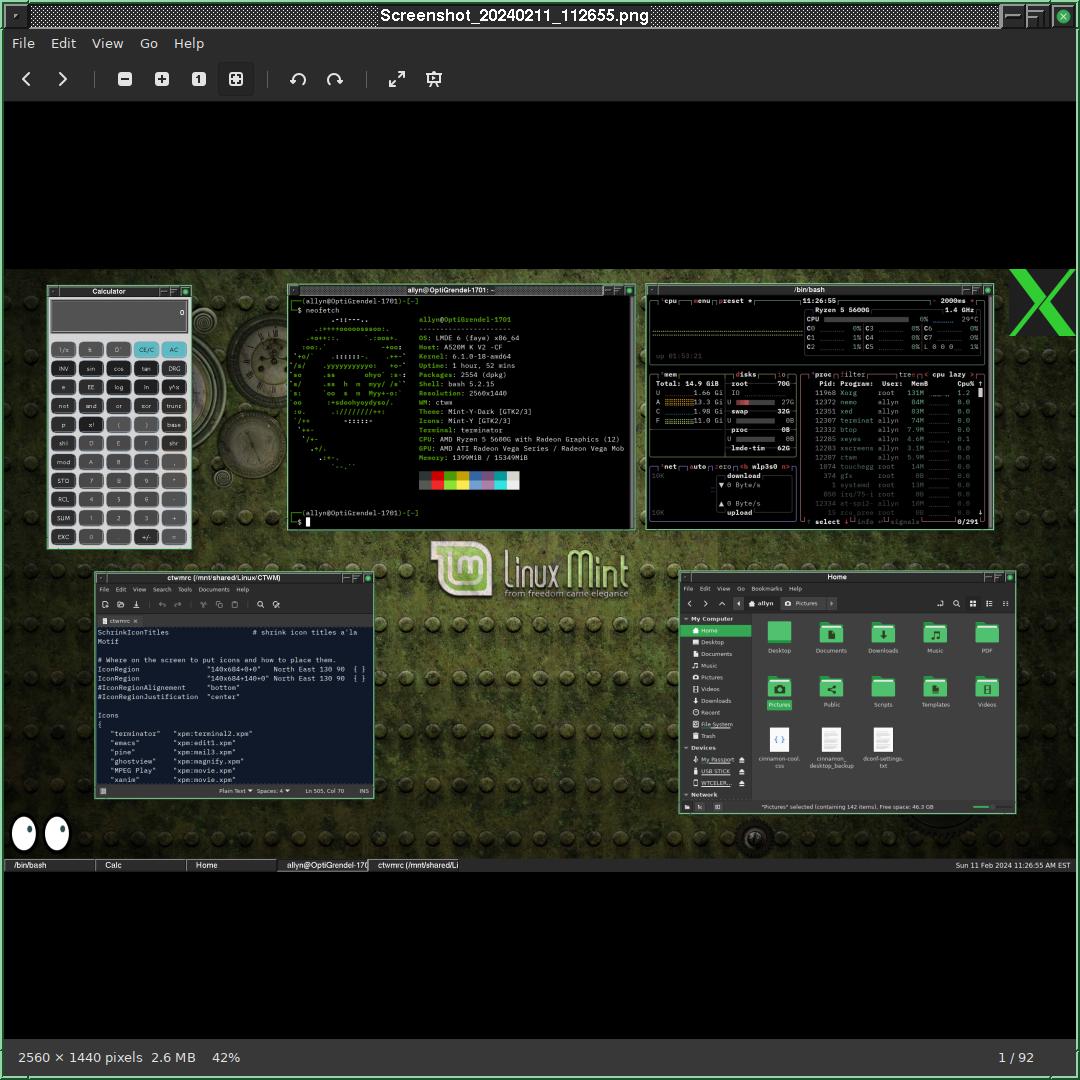1080x1080 pixels.
Task: Open the Edit menu
Action: point(63,43)
